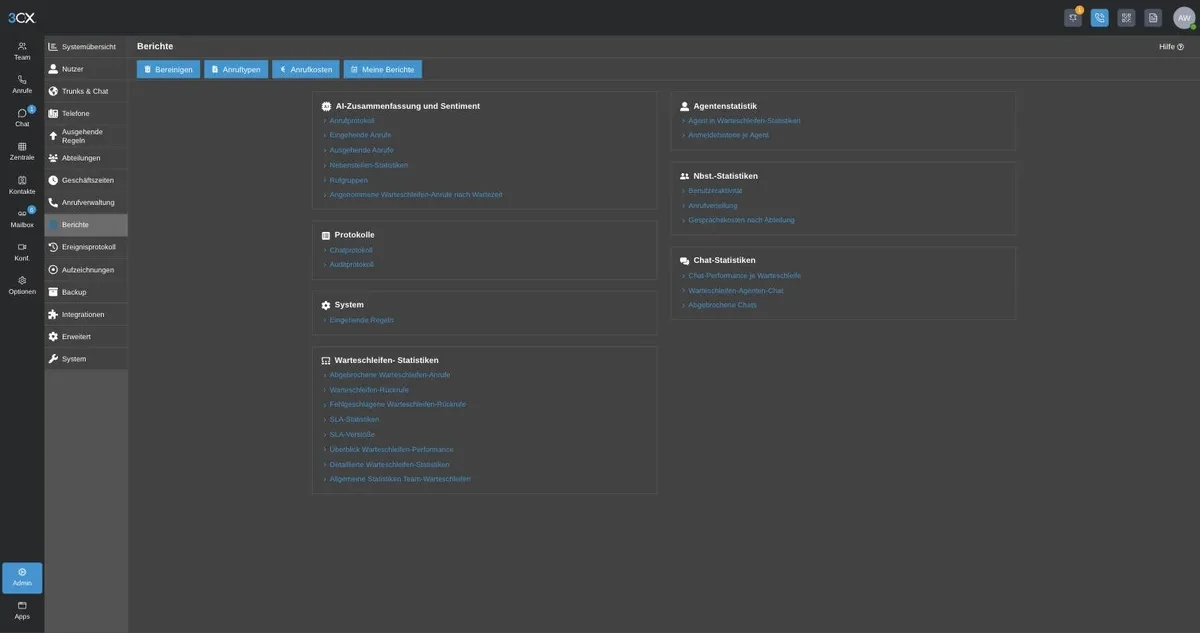Open Fehlgeschlagene Warteschleifen-Rückrufe report
The image size is (1200, 633).
398,404
